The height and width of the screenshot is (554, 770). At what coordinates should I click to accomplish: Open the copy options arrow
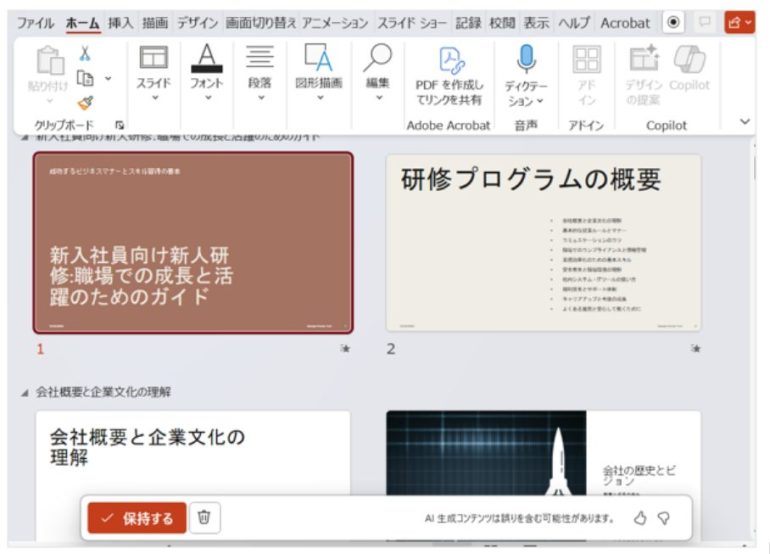108,78
